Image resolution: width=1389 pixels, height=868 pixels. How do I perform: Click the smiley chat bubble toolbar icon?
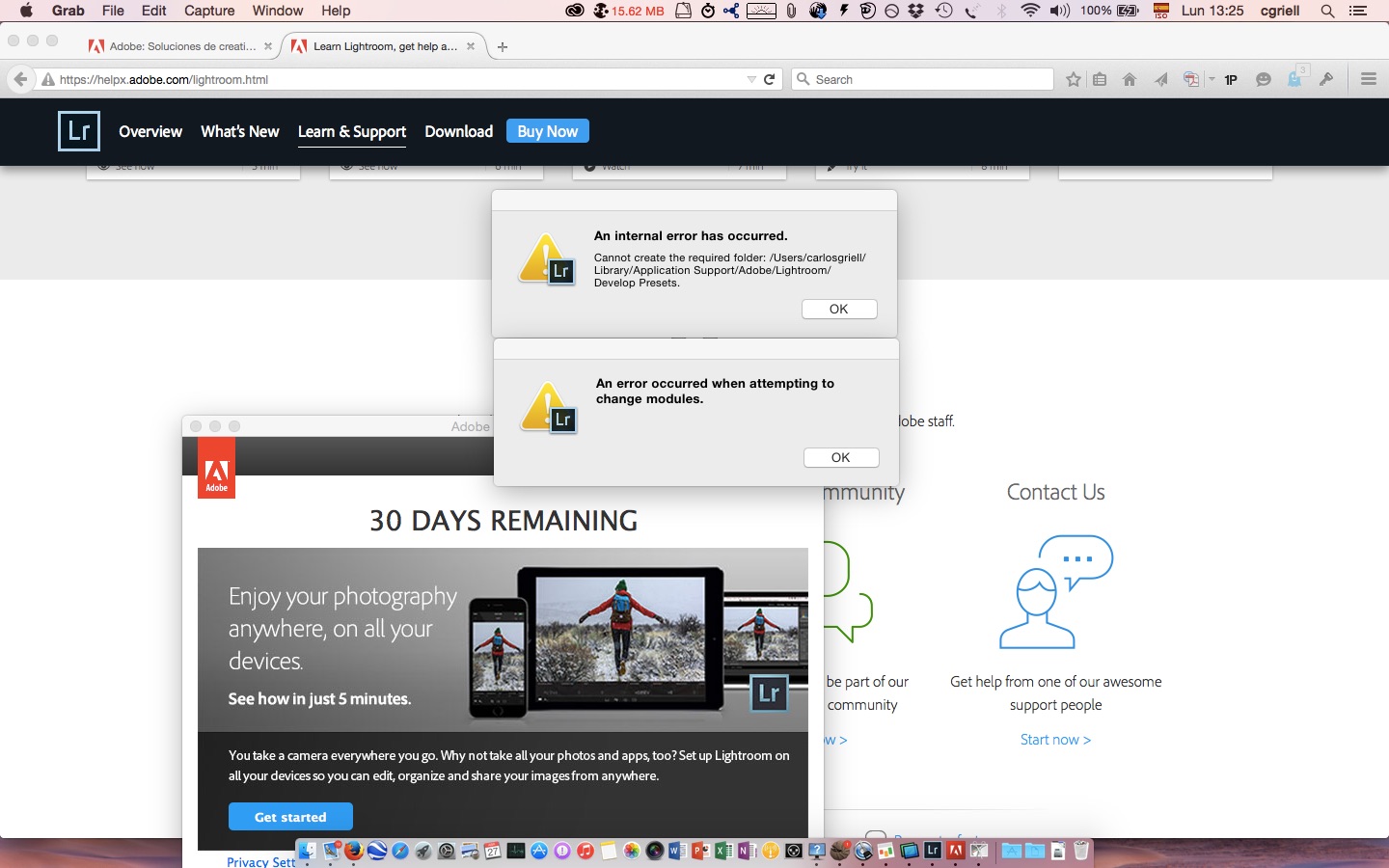[1264, 80]
